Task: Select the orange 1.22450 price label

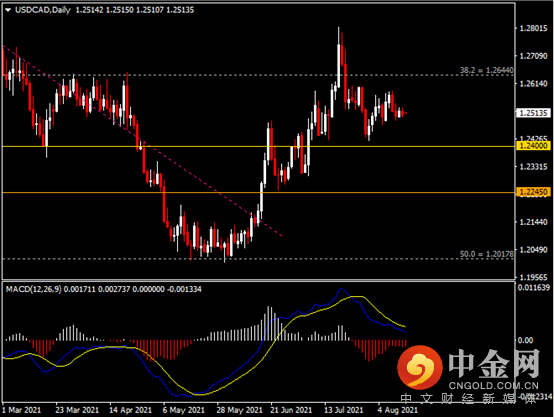Action: click(x=534, y=192)
